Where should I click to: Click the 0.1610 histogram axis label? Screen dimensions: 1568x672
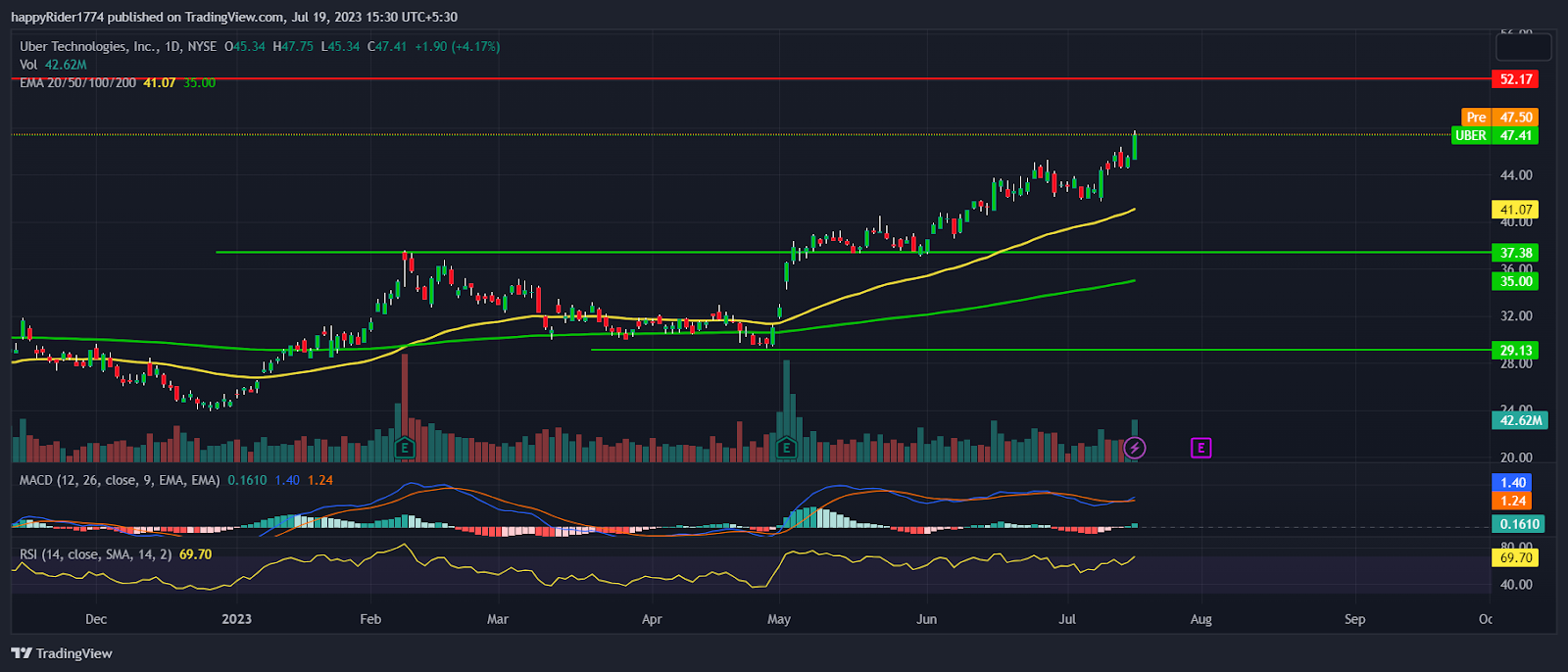(1520, 524)
